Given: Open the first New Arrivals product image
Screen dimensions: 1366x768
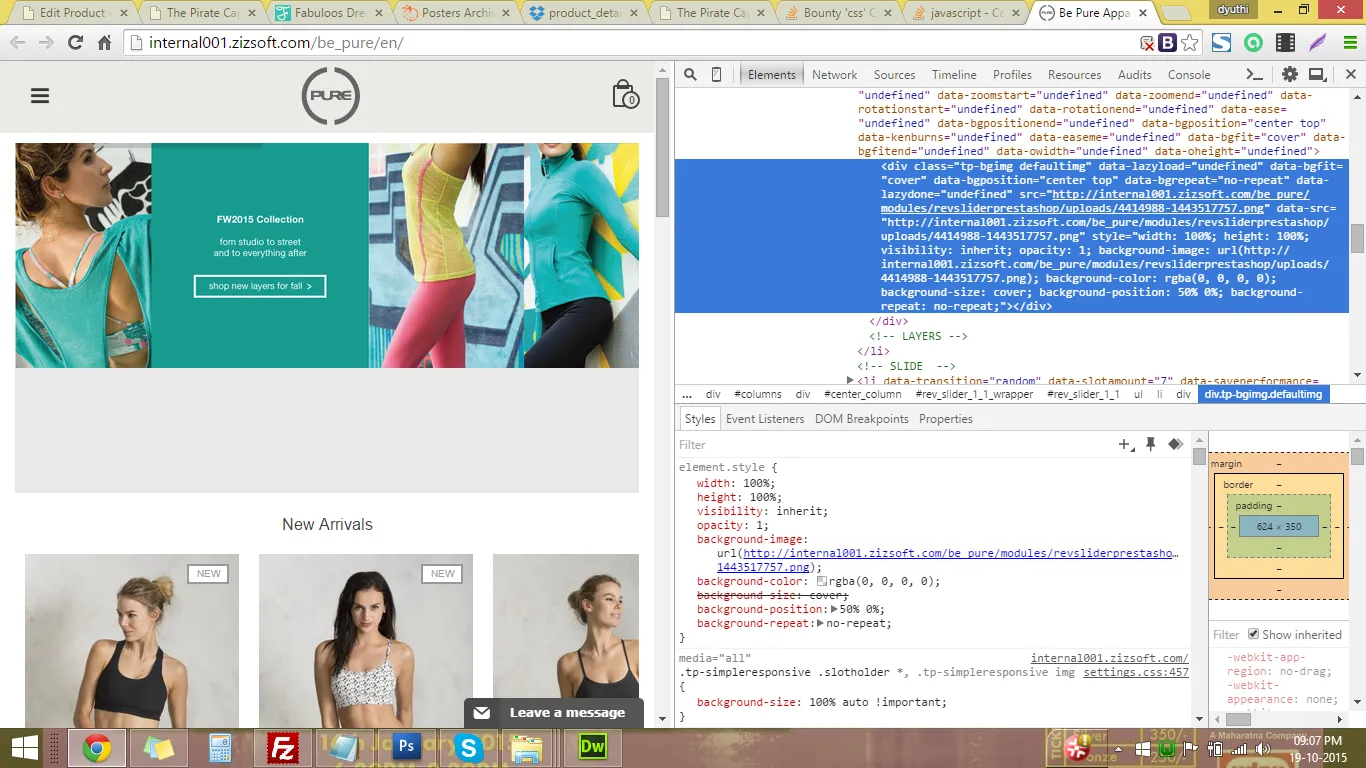Looking at the screenshot, I should pos(132,641).
